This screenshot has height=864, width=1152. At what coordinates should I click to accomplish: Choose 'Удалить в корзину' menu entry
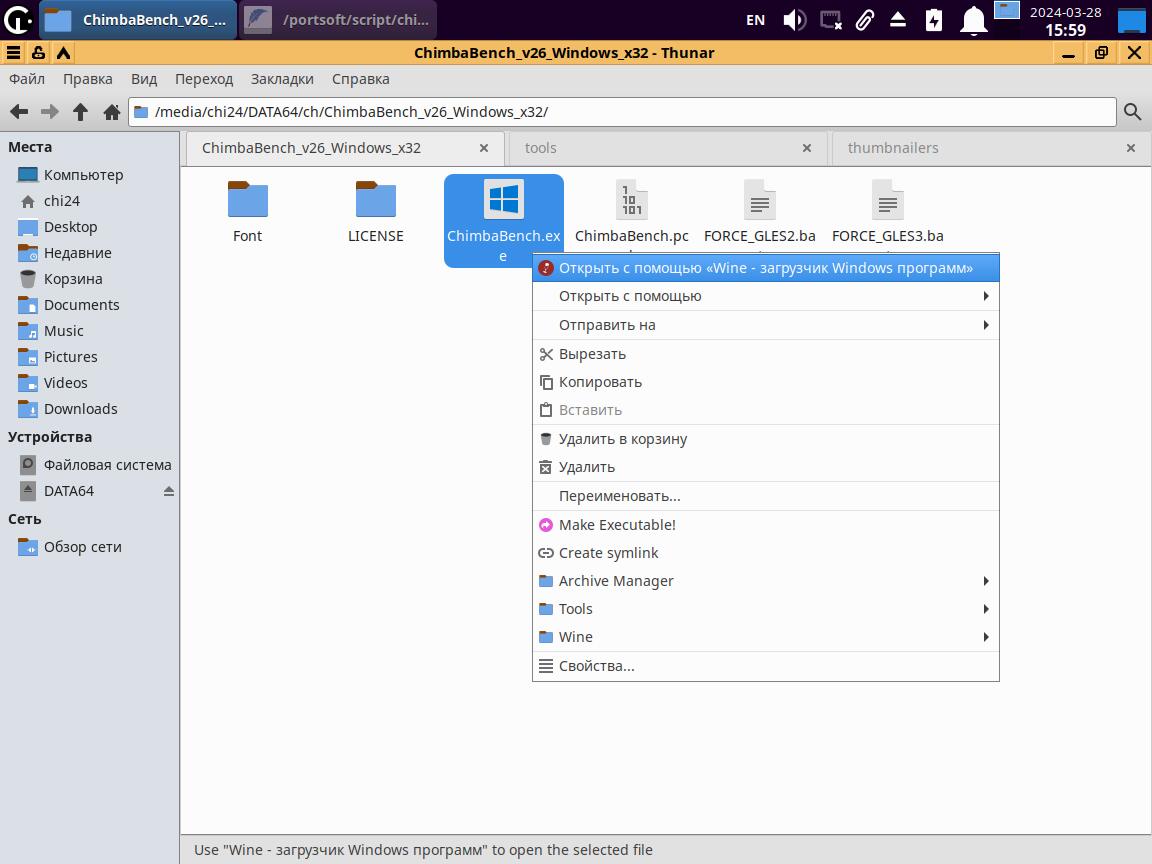[766, 439]
